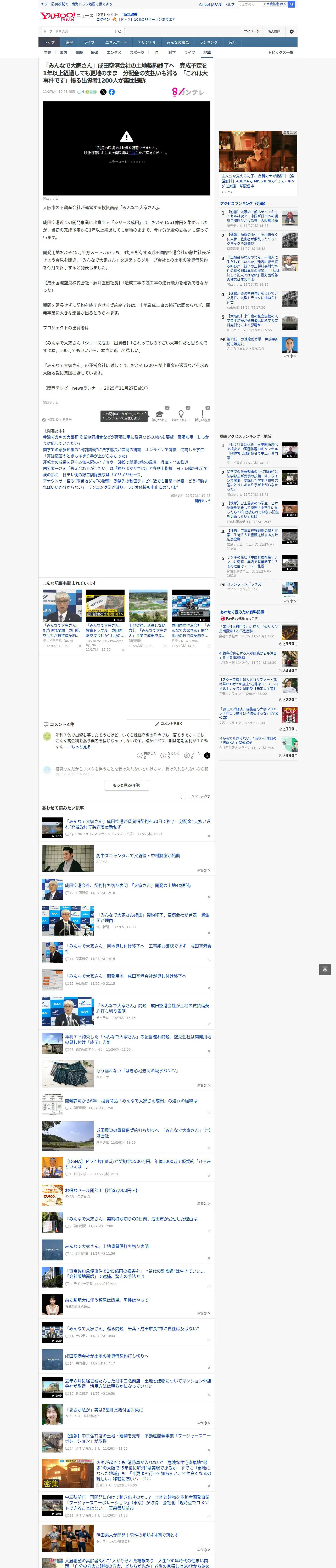Focus the top web search input field
Screen dimensions: 336x1568
249,4
